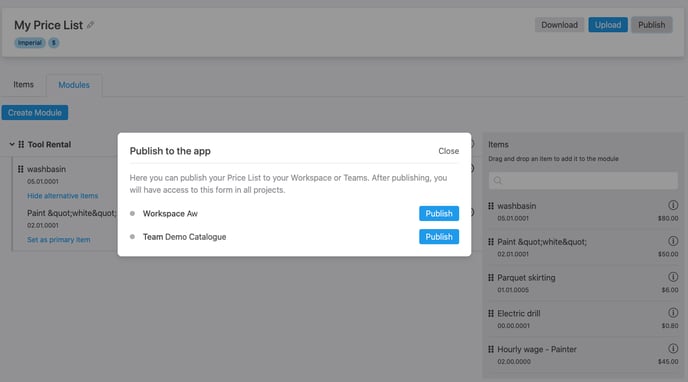
Task: Click the items search field
Action: (x=583, y=180)
